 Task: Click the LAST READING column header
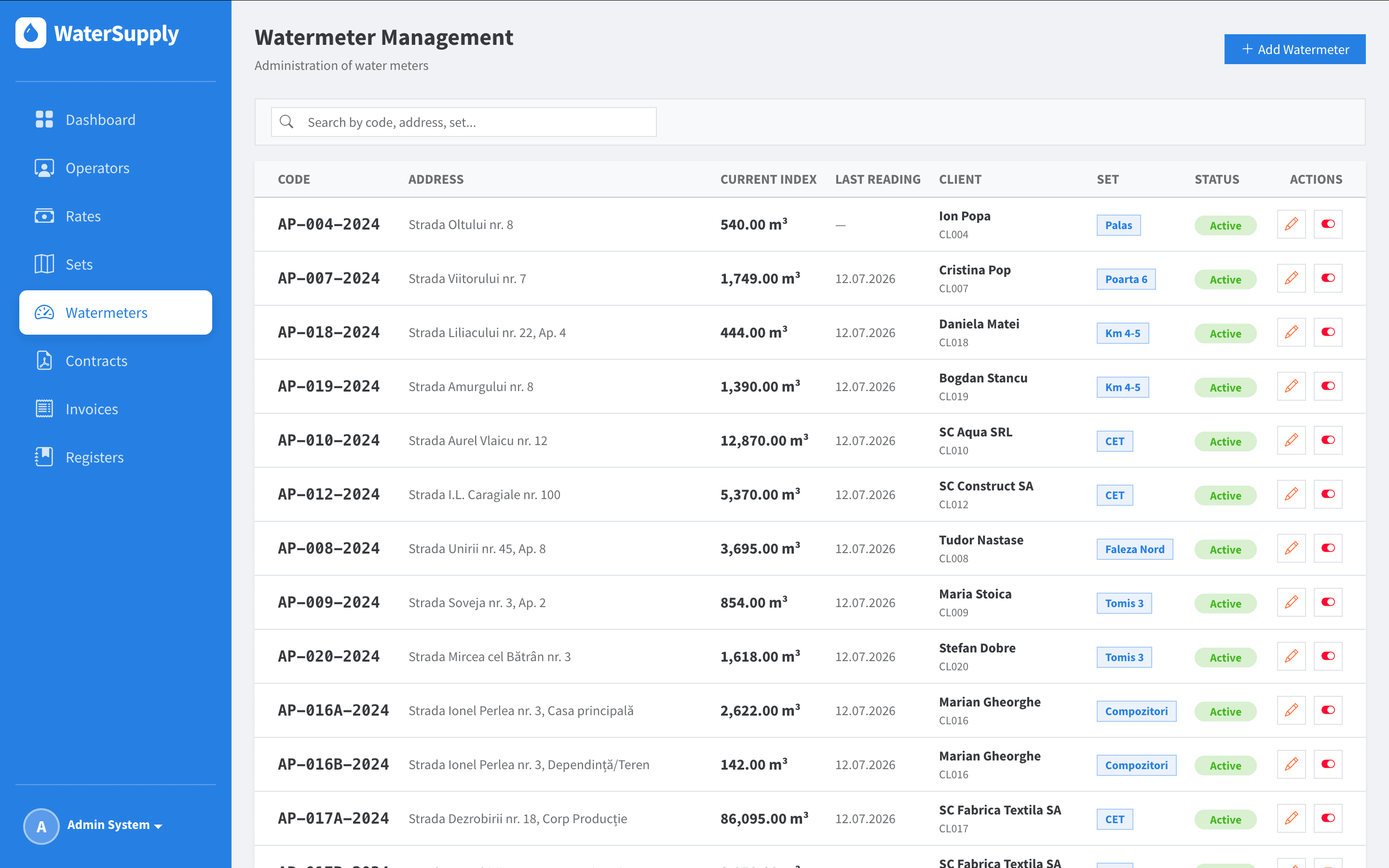tap(878, 179)
